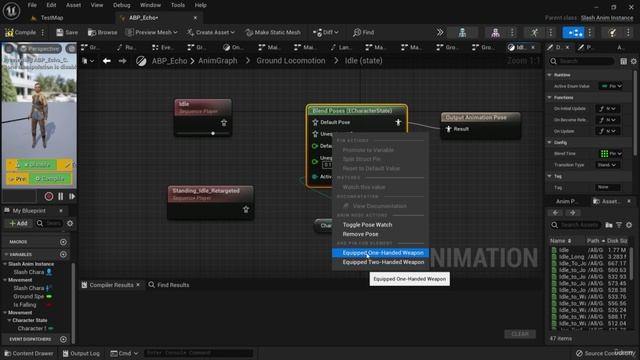Image resolution: width=640 pixels, height=360 pixels.
Task: Open Details panel settings gear
Action: [633, 61]
